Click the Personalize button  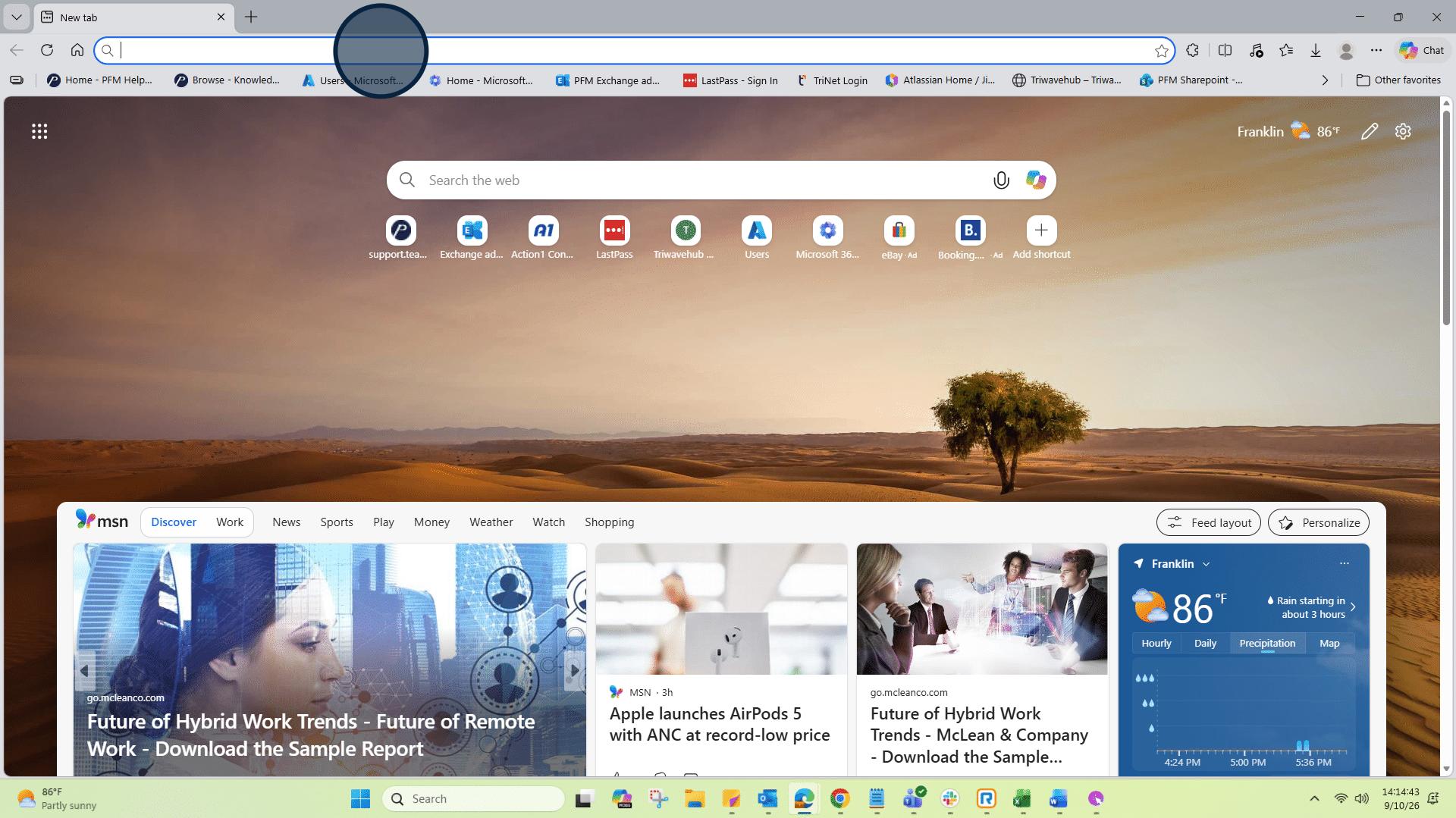click(1319, 522)
